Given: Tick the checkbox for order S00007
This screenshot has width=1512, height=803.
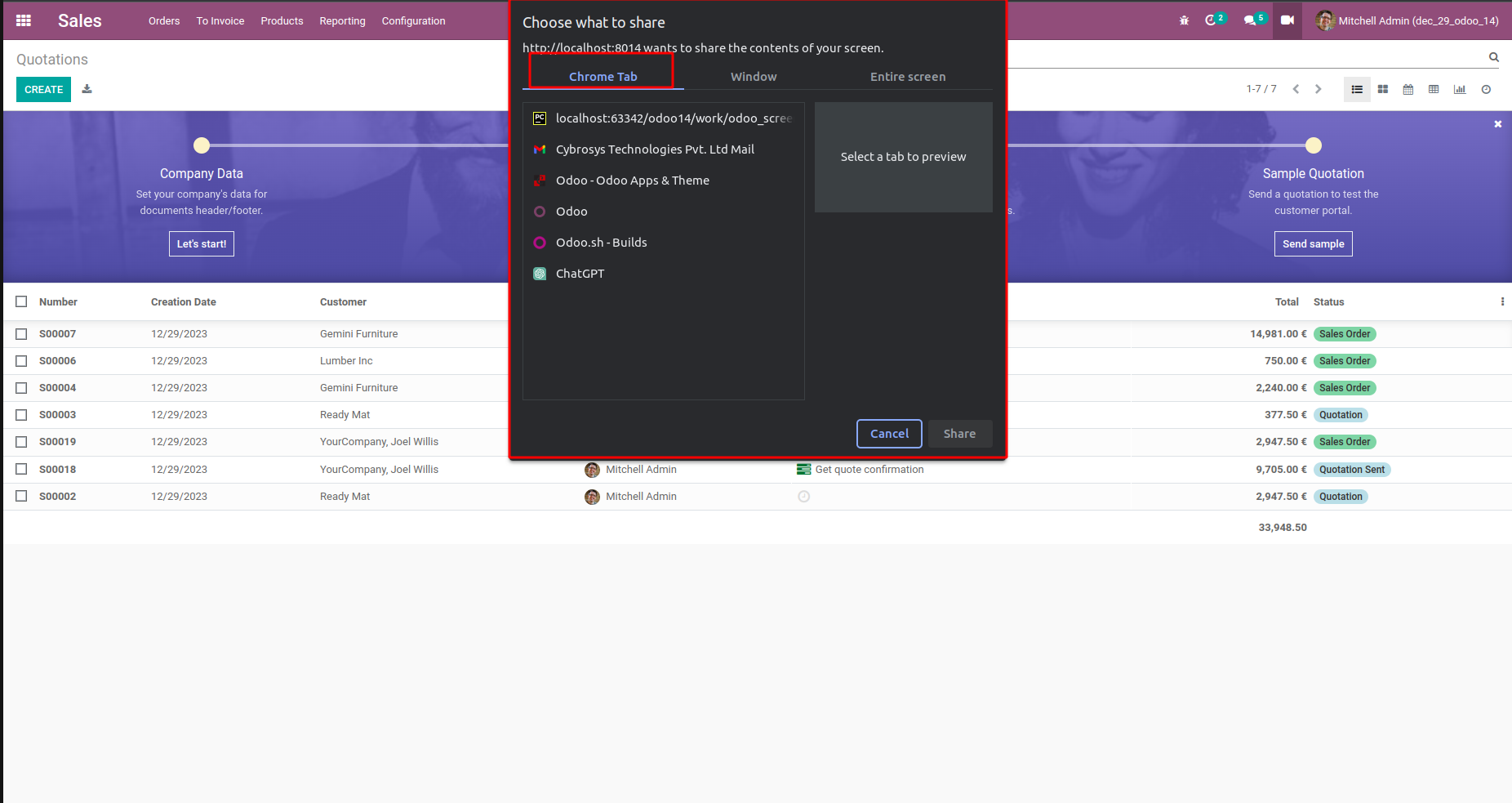Looking at the screenshot, I should (x=21, y=334).
